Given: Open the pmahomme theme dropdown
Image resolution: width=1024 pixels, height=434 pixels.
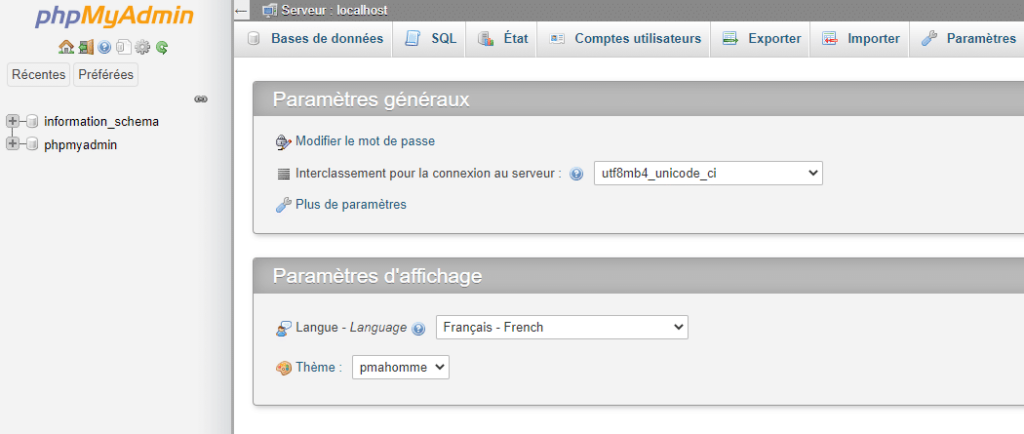Looking at the screenshot, I should (x=400, y=367).
